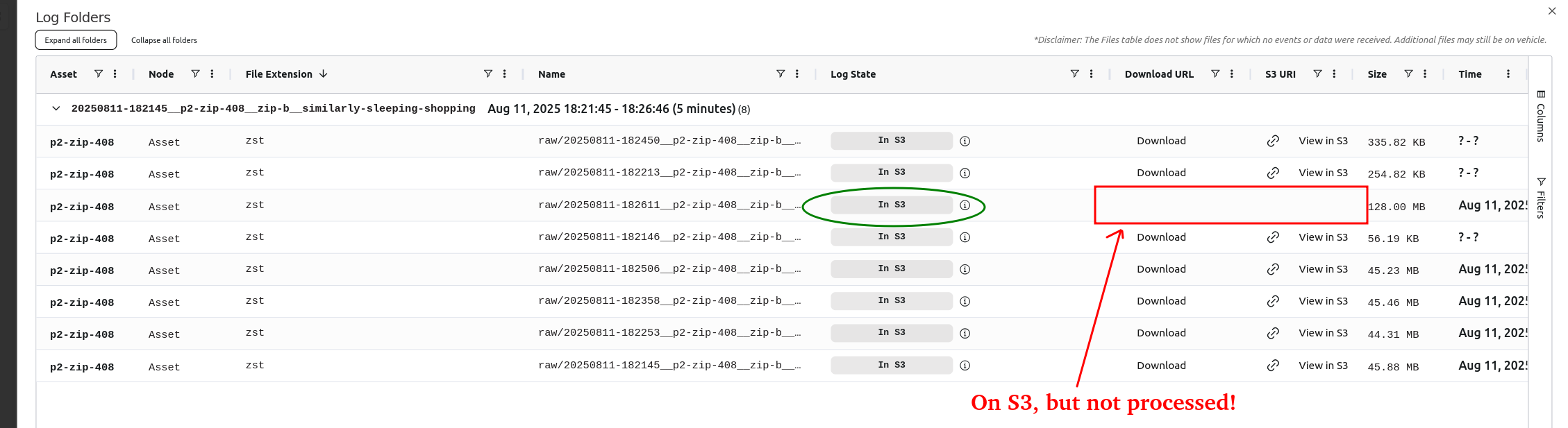This screenshot has height=428, width=1568.
Task: Open File Extension column menu
Action: 505,74
